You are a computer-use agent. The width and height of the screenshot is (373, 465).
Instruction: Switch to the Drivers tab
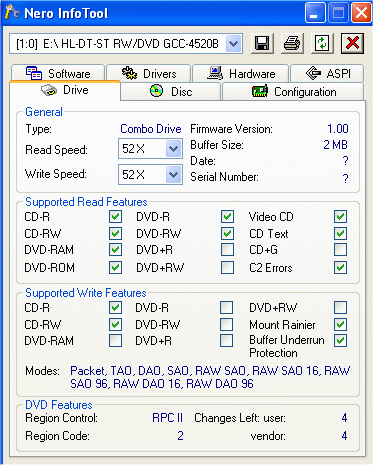(149, 73)
